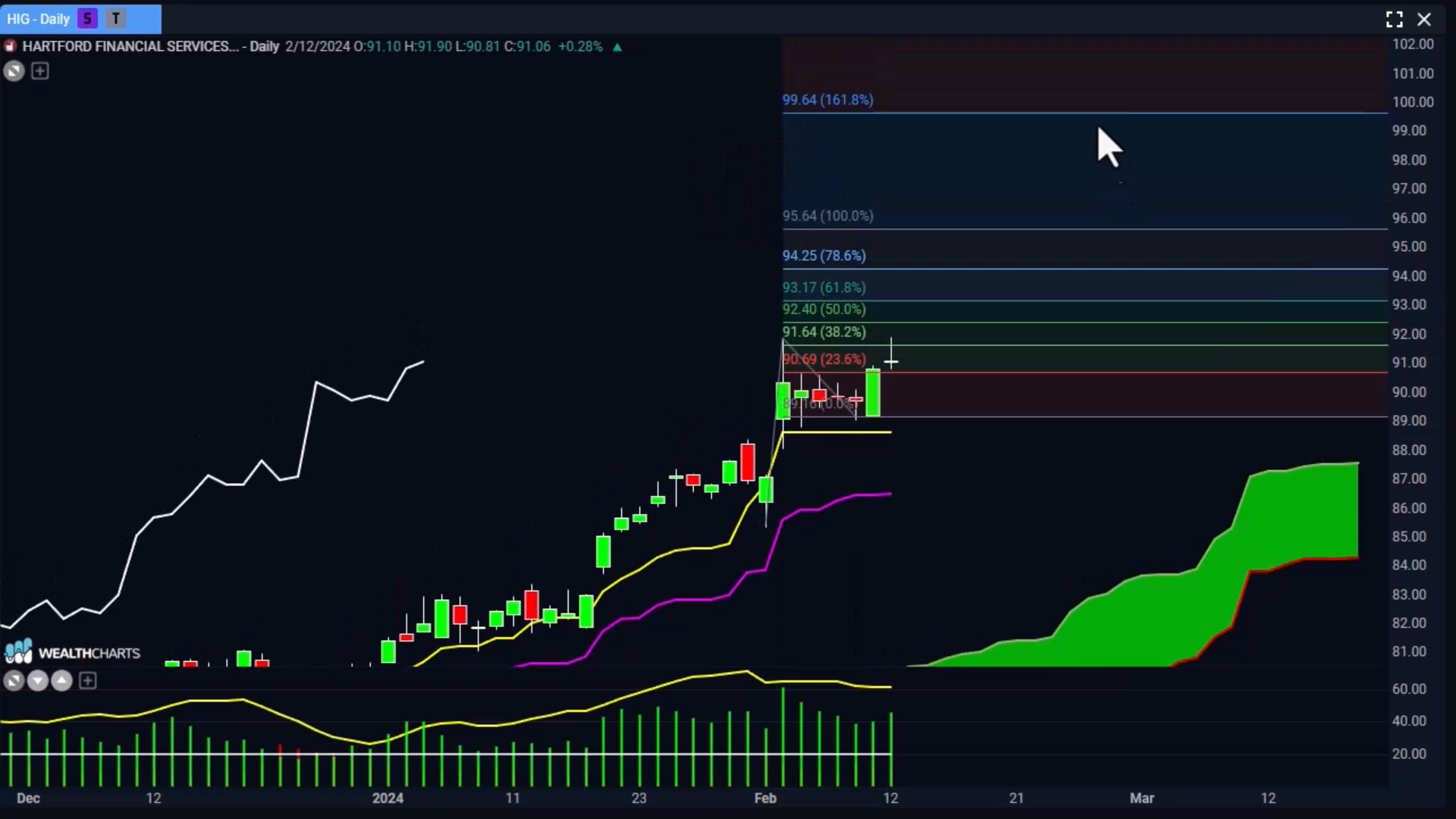The width and height of the screenshot is (1456, 819).
Task: Click the Dec label on the time axis
Action: pyautogui.click(x=28, y=798)
